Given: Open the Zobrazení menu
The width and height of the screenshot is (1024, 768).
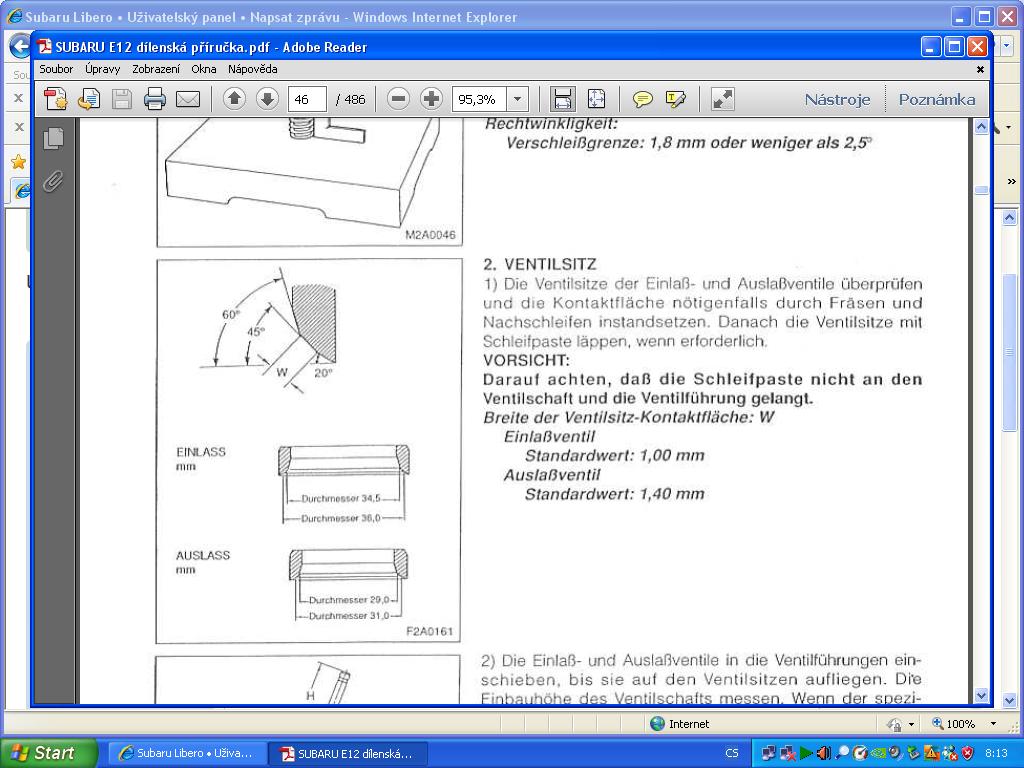Looking at the screenshot, I should pyautogui.click(x=156, y=69).
